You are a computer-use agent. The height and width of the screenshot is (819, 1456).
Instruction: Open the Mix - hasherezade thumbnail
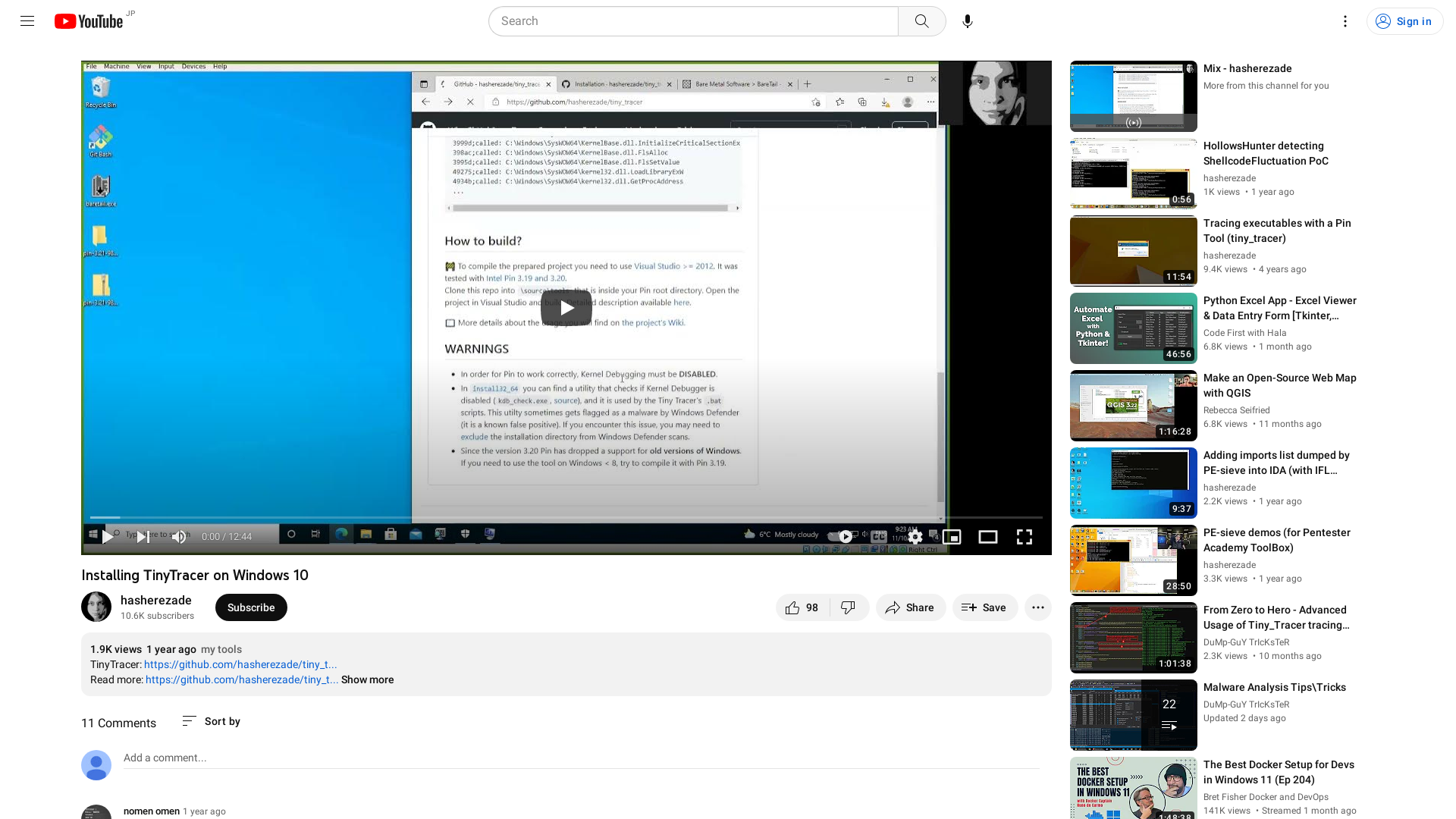pyautogui.click(x=1133, y=96)
